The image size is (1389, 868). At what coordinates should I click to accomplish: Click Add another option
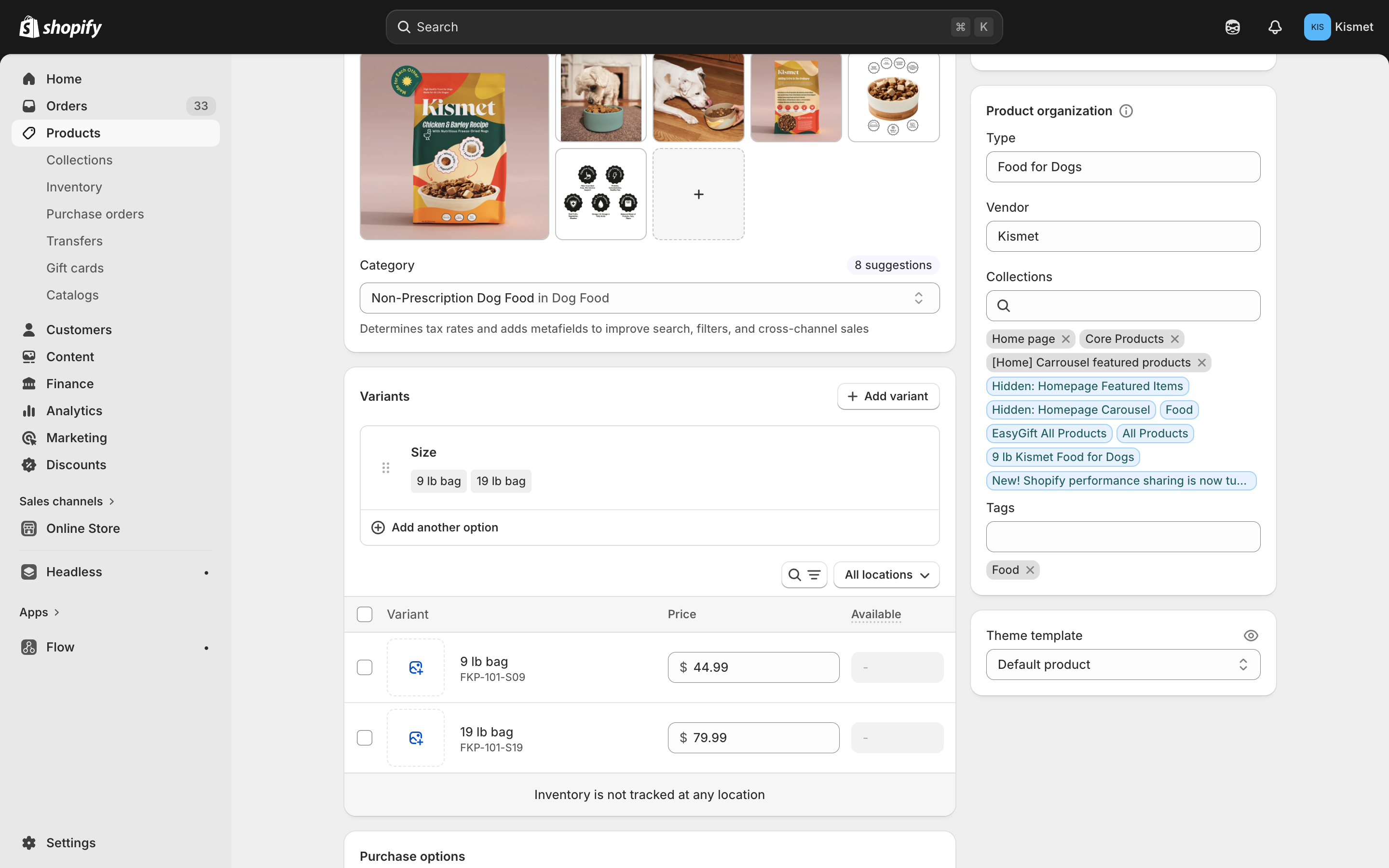[x=435, y=527]
